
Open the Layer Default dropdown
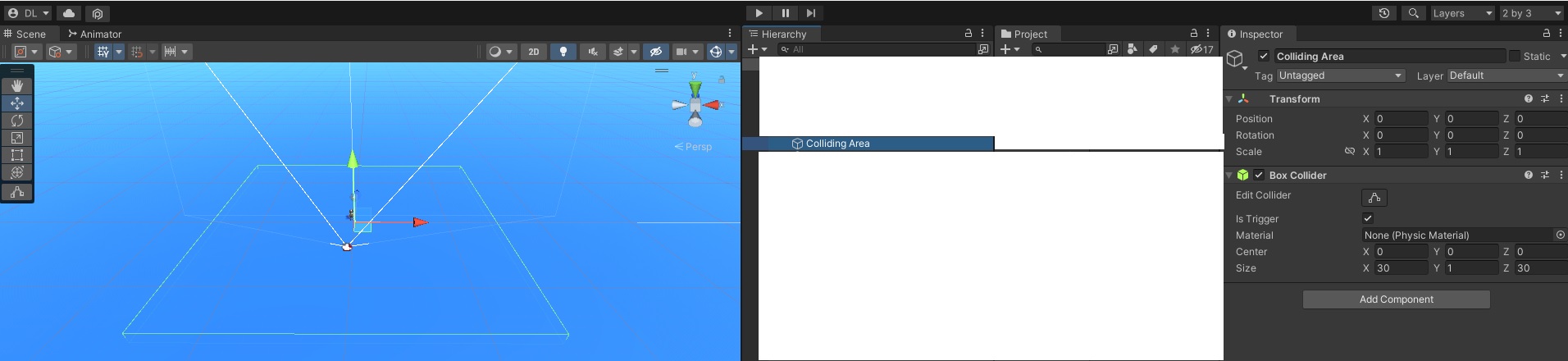(x=1507, y=75)
